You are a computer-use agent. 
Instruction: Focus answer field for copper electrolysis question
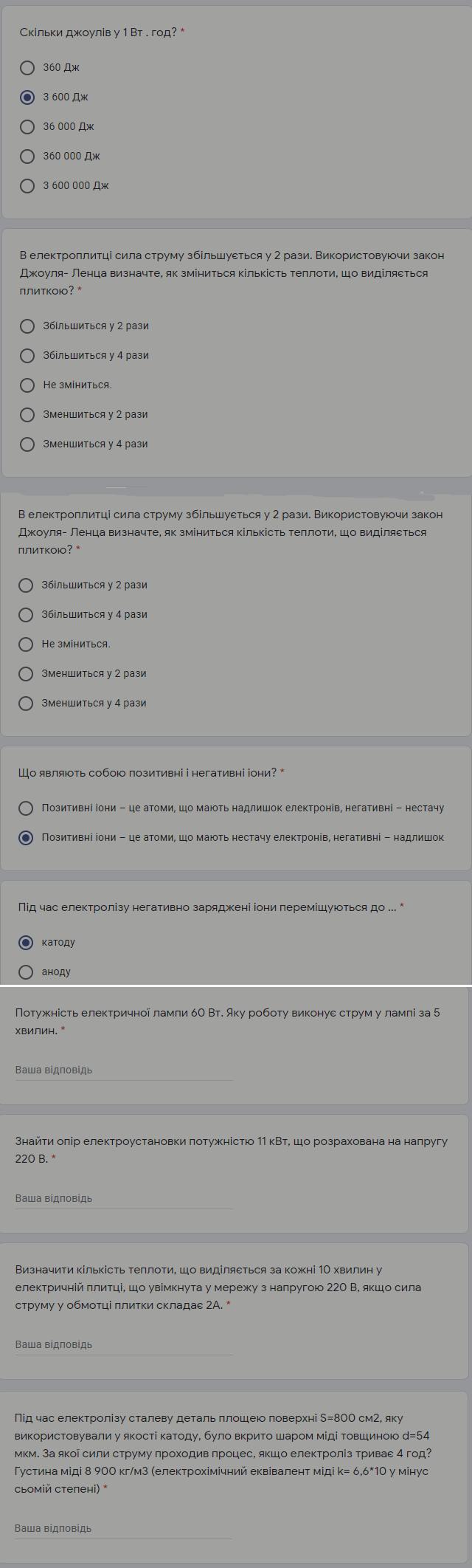coord(124,1529)
